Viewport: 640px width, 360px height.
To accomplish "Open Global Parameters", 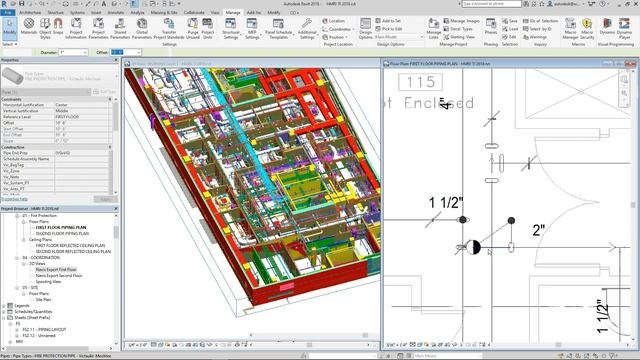I will click(142, 28).
